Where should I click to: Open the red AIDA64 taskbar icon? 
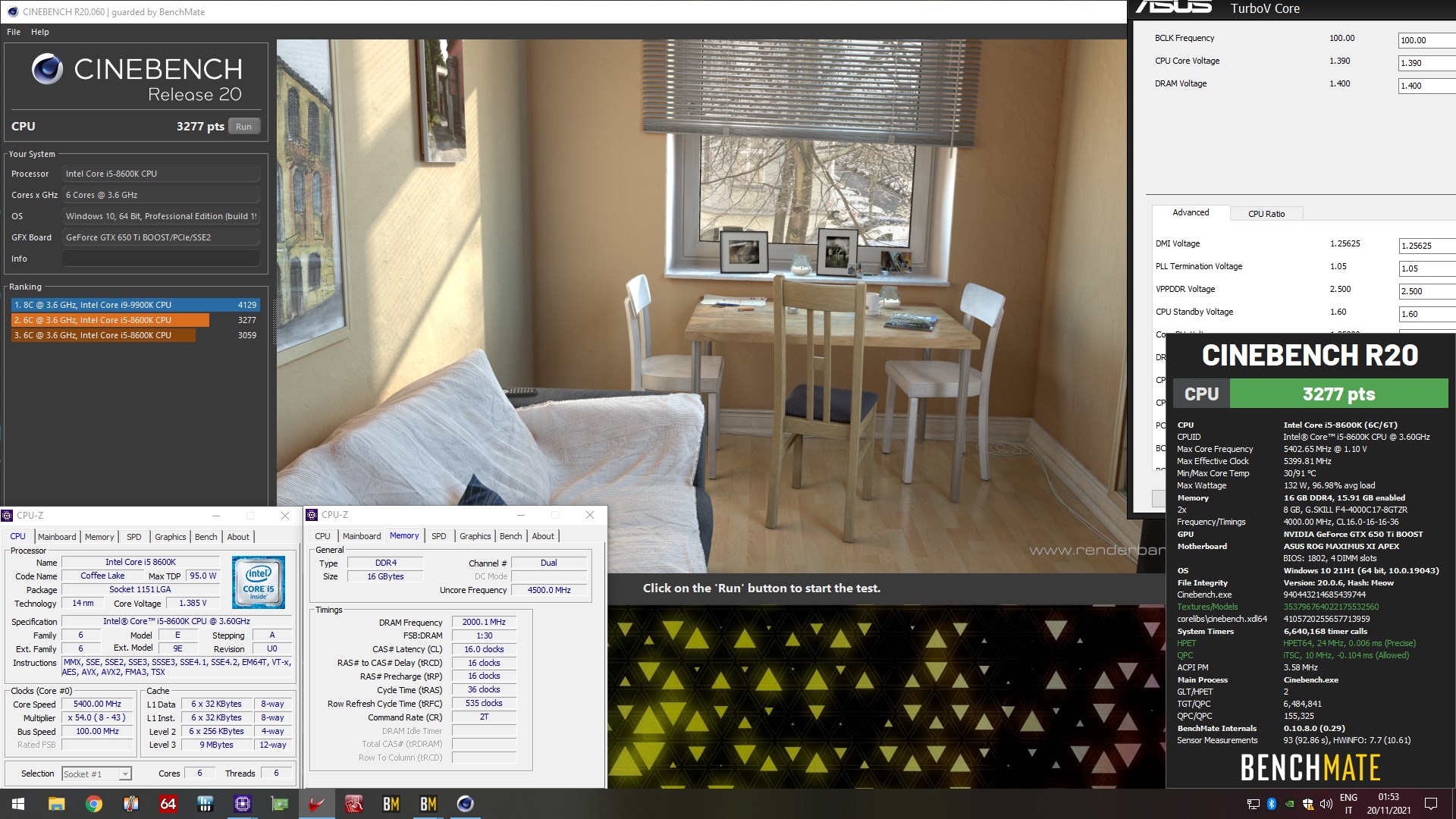[168, 804]
